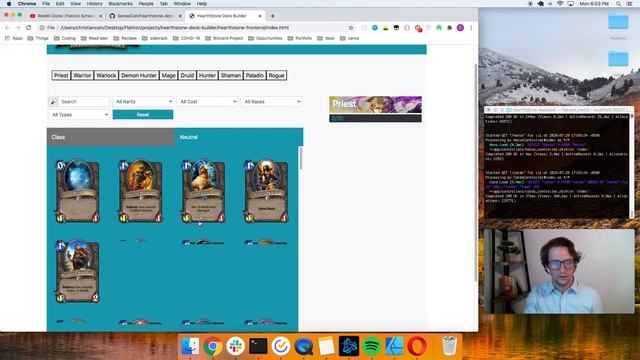640x360 pixels.
Task: Choose the Warrior class button
Action: tap(82, 76)
